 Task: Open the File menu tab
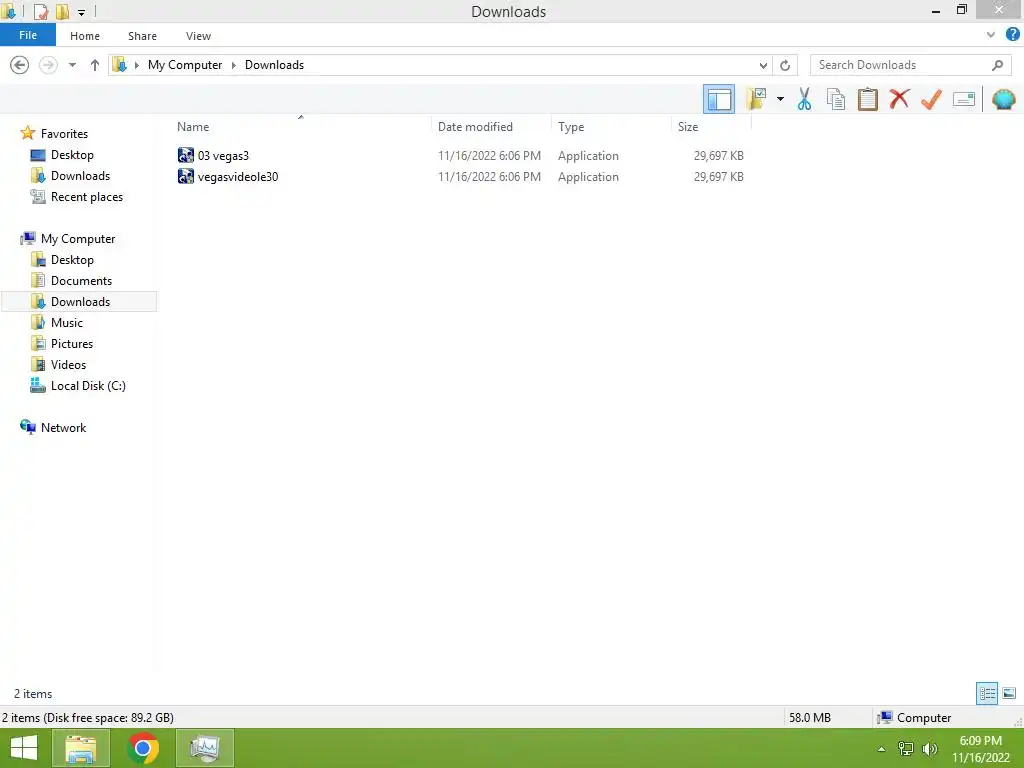tap(28, 35)
